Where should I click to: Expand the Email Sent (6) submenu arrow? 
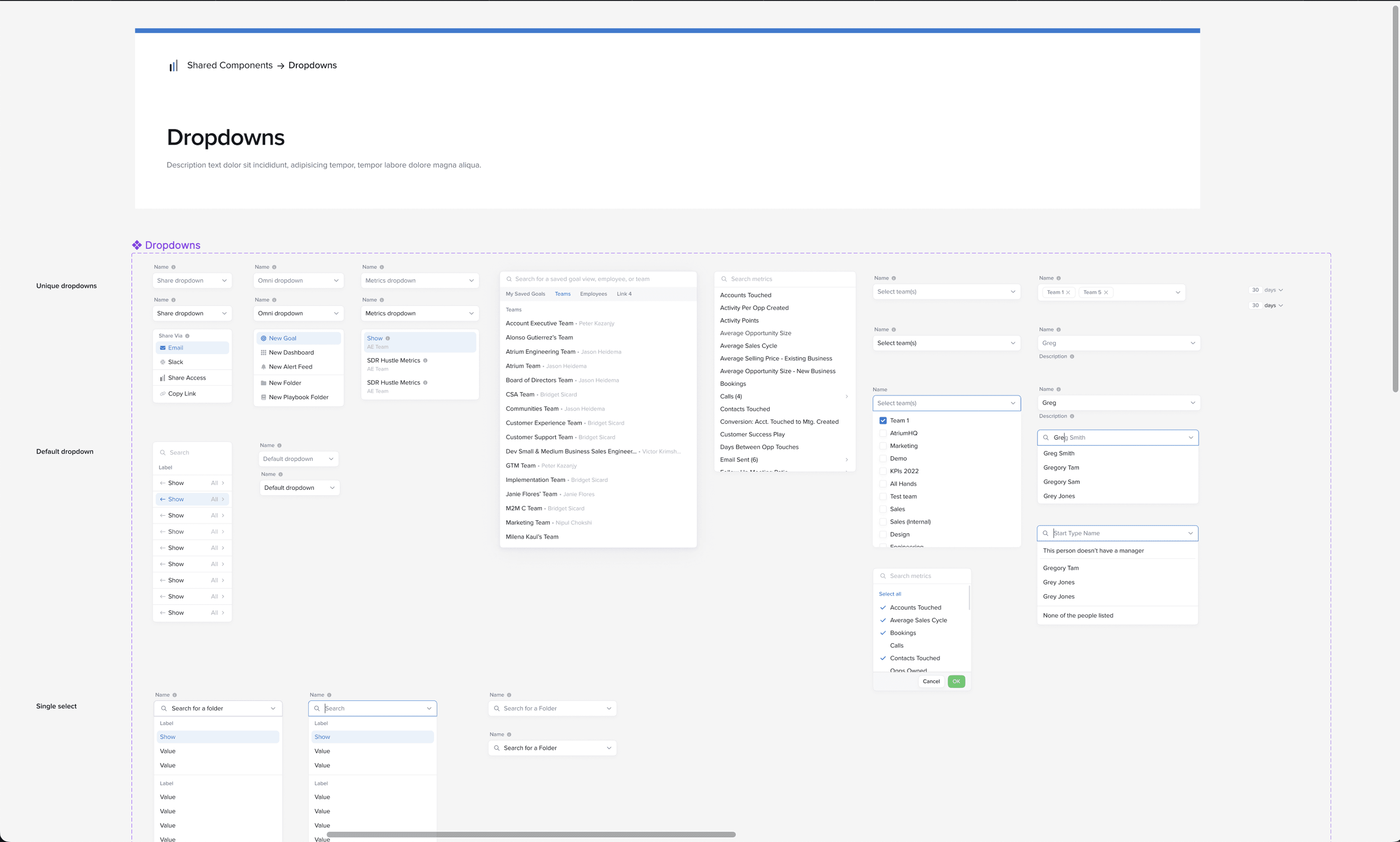click(846, 459)
